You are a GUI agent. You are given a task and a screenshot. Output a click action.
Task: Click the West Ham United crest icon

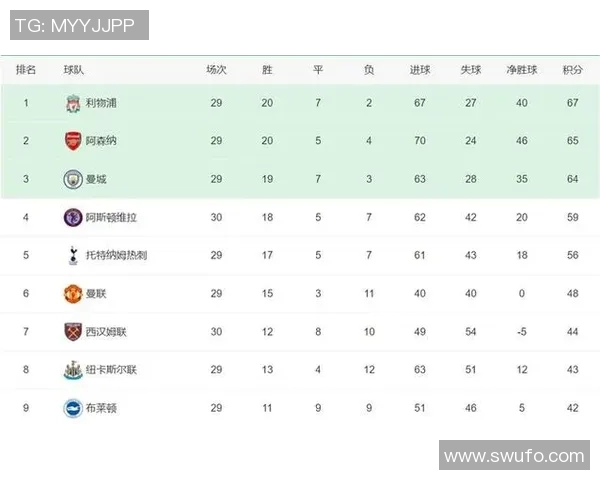pyautogui.click(x=73, y=331)
